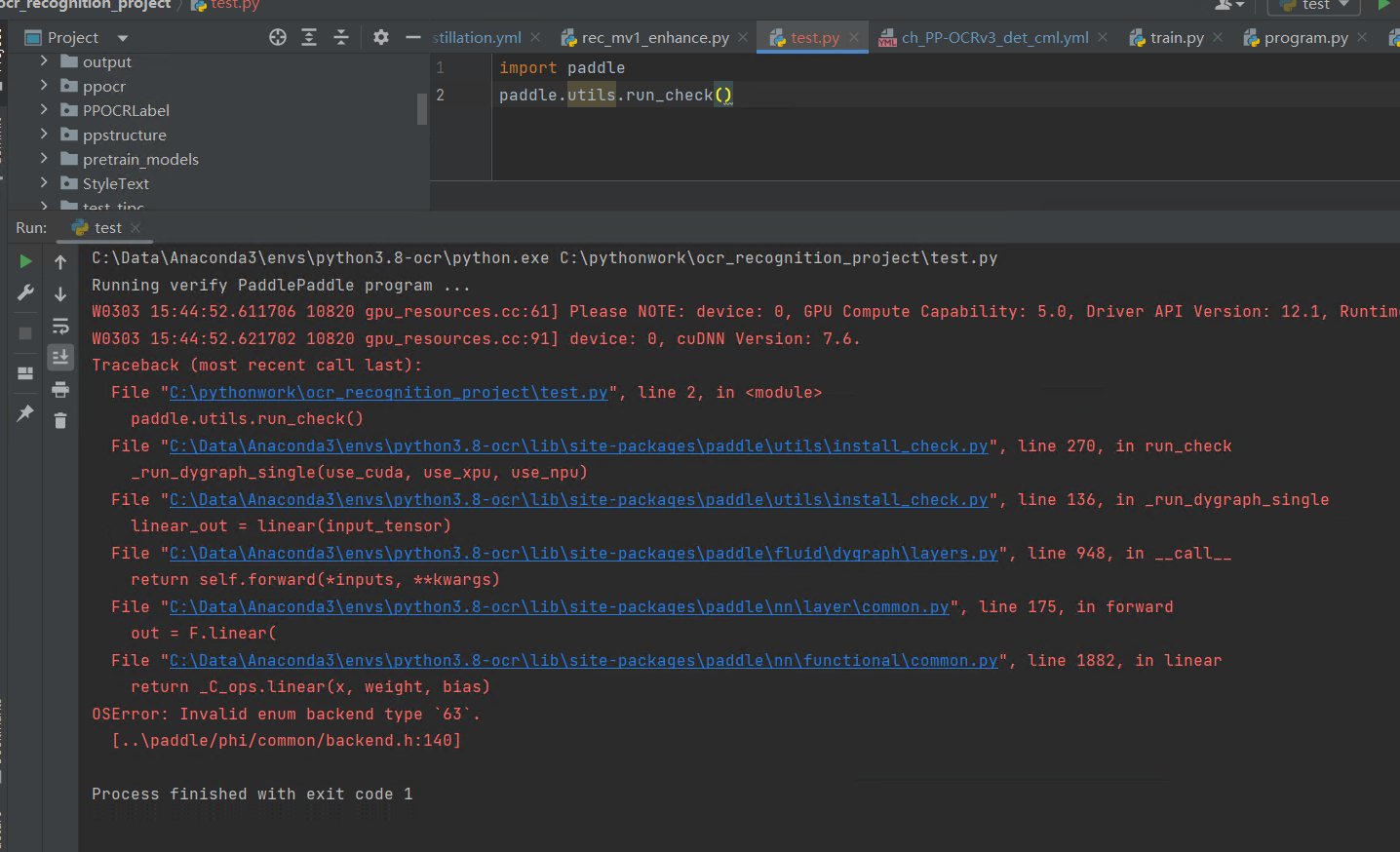Jump down the stack trace with the down arrow
Viewport: 1400px width, 852px height.
[60, 292]
